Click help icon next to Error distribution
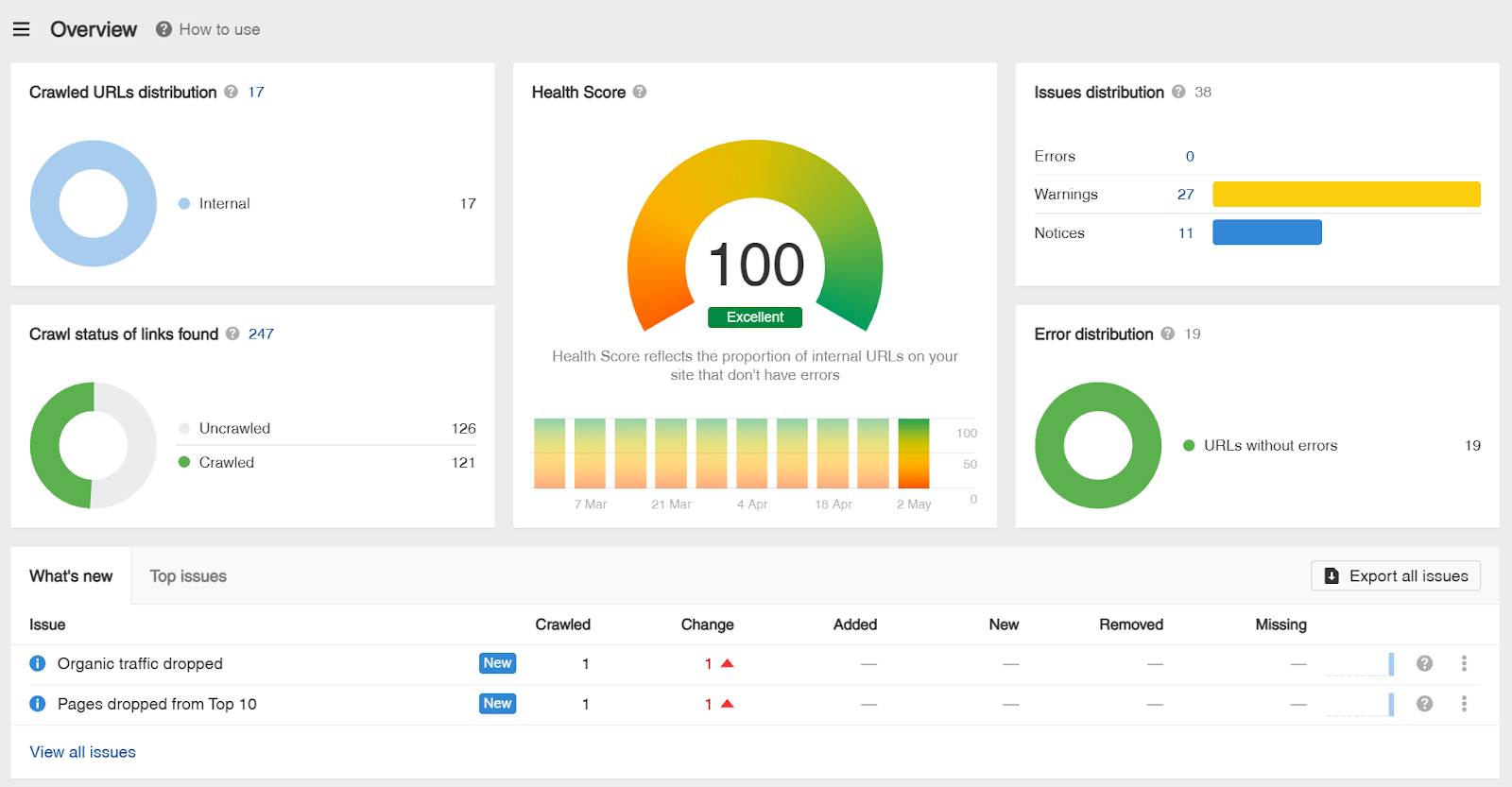This screenshot has height=787, width=1512. pyautogui.click(x=1168, y=334)
